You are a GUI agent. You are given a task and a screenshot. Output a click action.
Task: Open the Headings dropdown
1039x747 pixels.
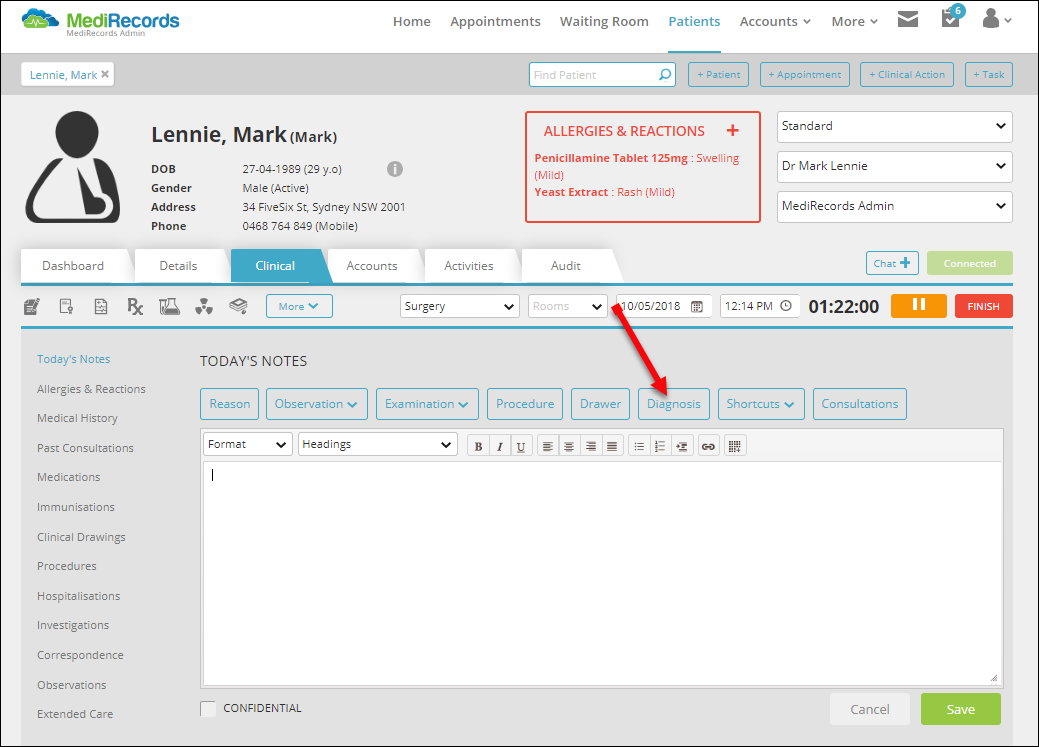pyautogui.click(x=378, y=444)
